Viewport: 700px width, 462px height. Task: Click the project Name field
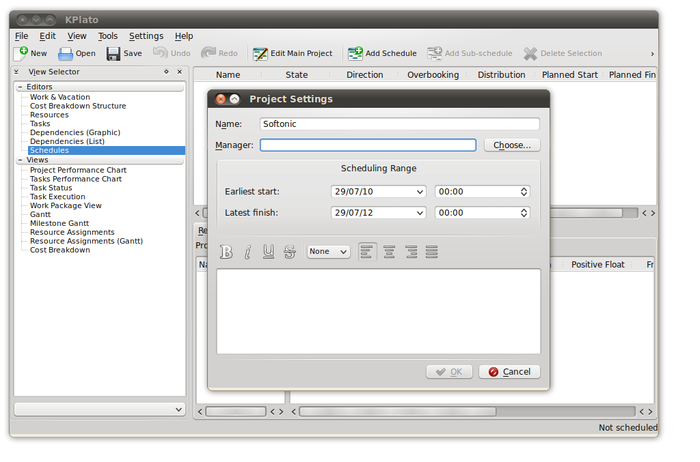400,124
